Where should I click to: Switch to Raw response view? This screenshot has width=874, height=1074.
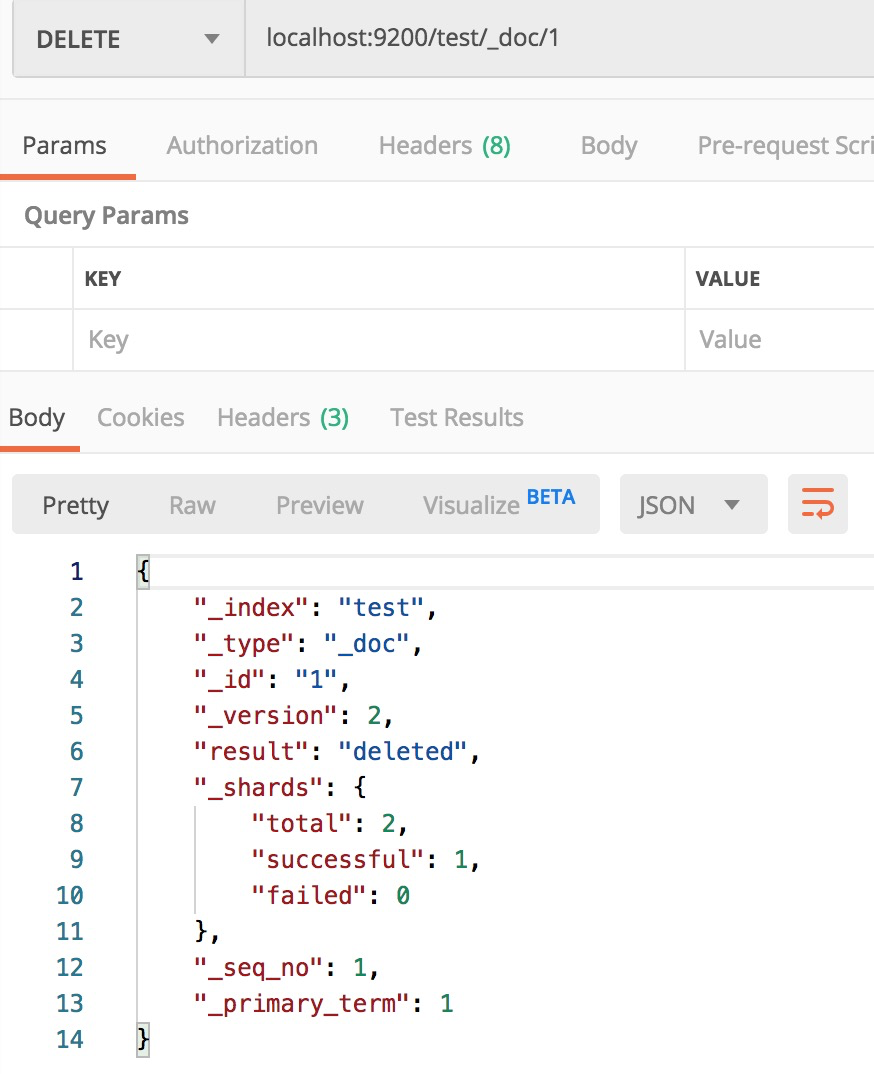click(x=192, y=505)
